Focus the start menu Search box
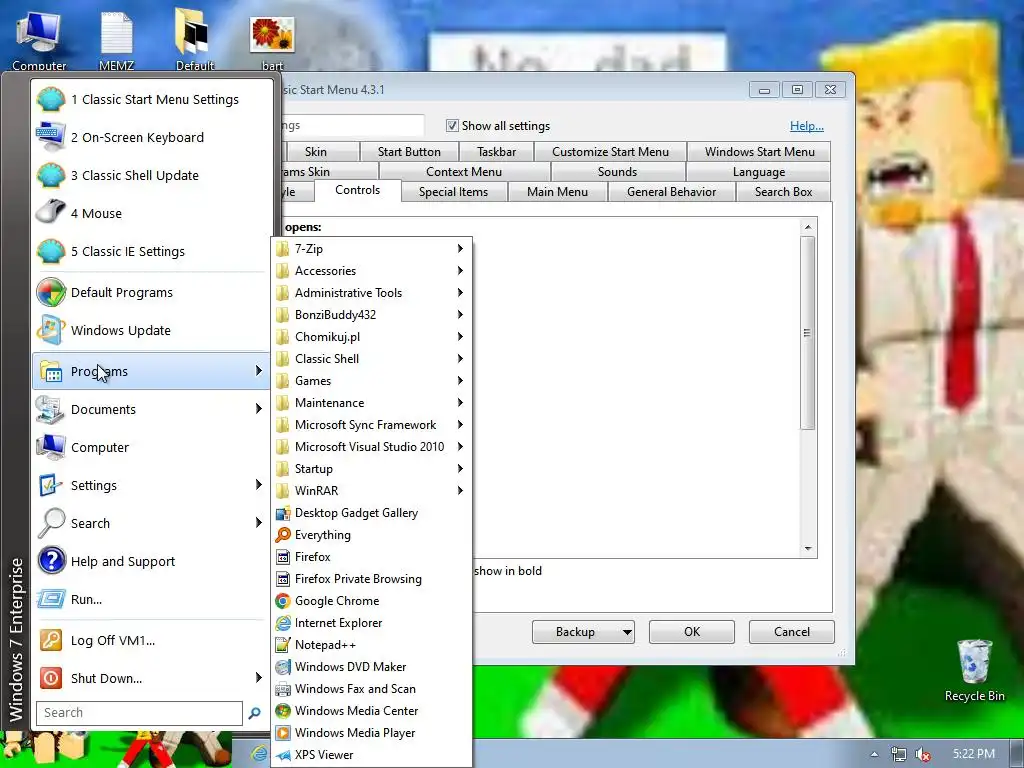The width and height of the screenshot is (1024, 768). coord(139,713)
